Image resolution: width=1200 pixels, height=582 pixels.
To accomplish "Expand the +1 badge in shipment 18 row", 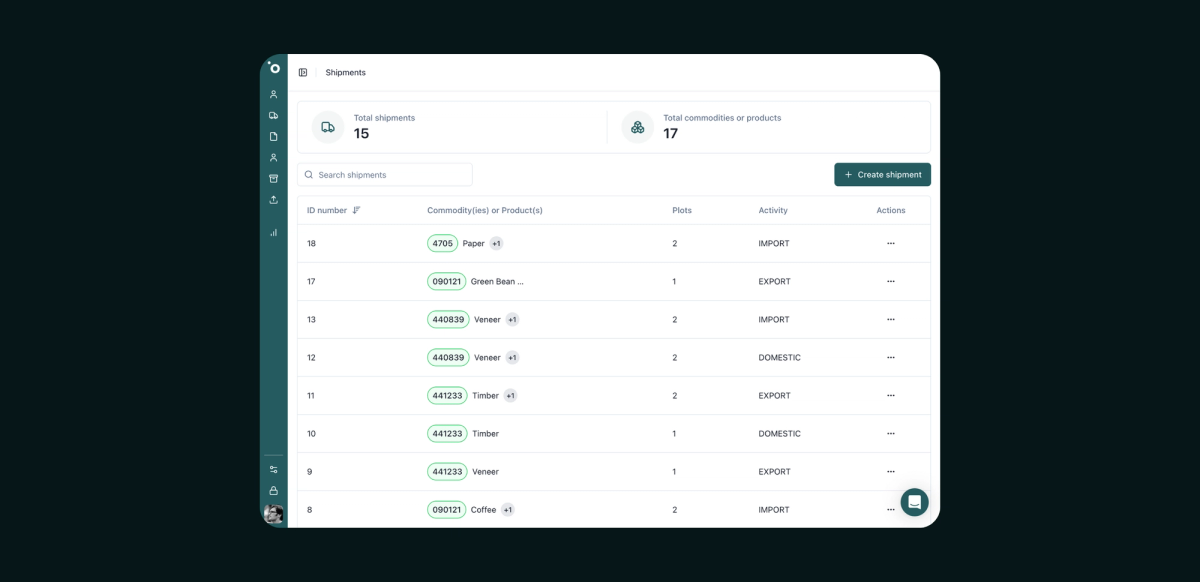I will (496, 243).
